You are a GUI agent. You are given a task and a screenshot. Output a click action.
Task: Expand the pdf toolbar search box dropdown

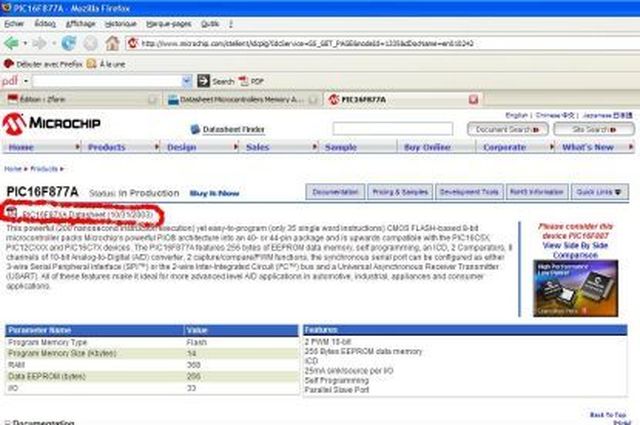[x=187, y=81]
